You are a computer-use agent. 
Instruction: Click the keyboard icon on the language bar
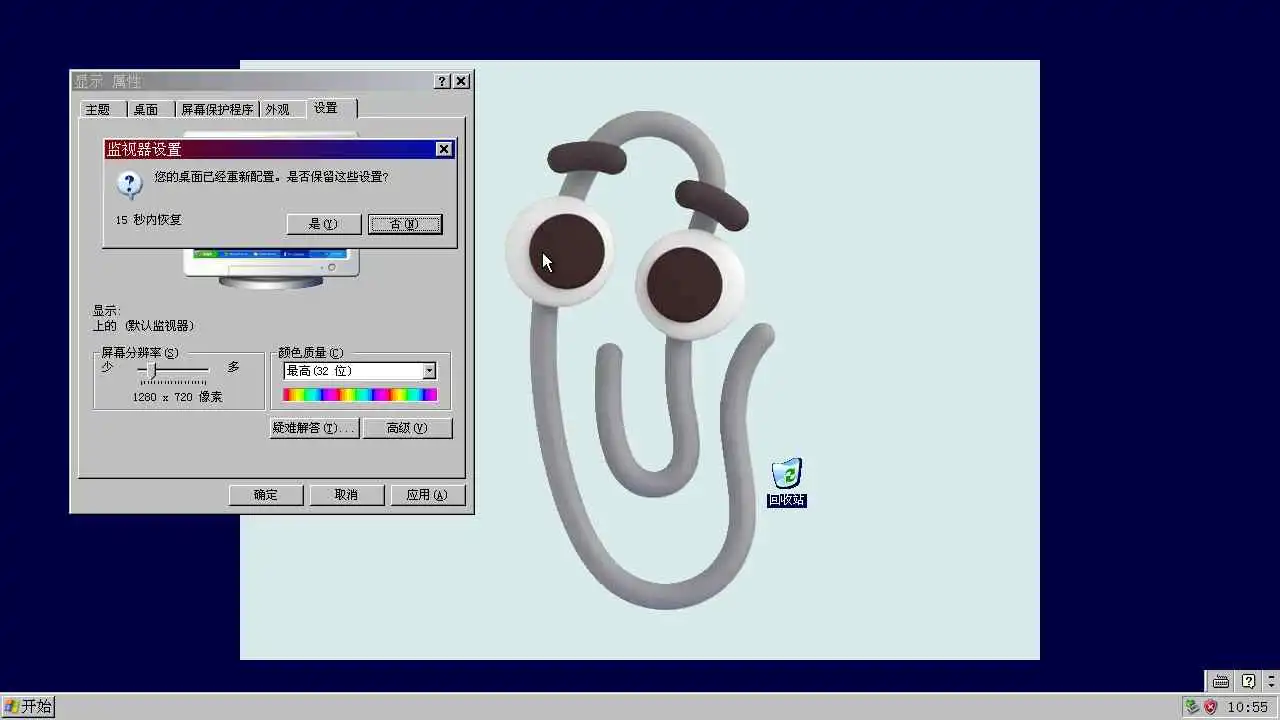point(1221,682)
